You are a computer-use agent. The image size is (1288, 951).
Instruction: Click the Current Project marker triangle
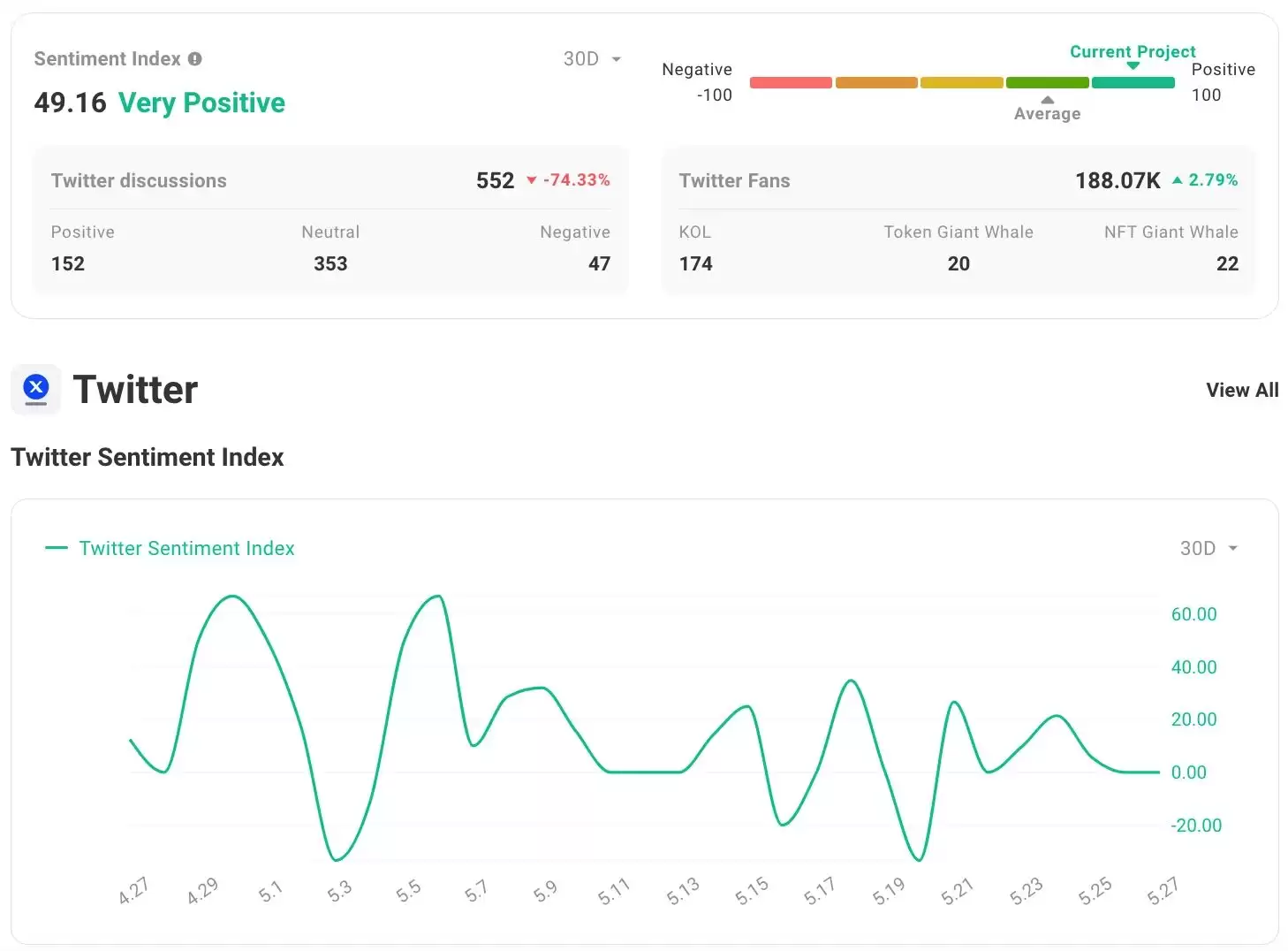tap(1133, 65)
